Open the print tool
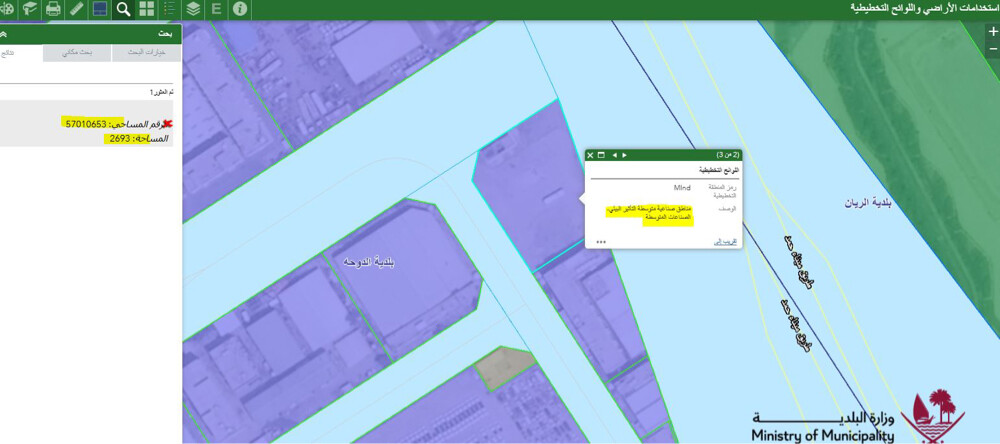 coord(53,9)
